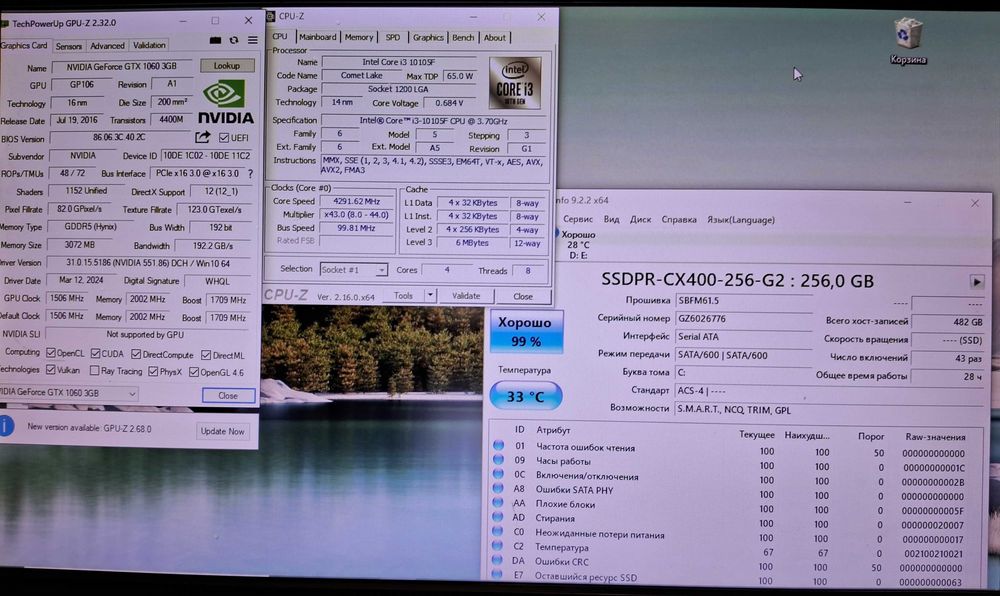The height and width of the screenshot is (596, 1000).
Task: Click the Validate button in CPU-Z
Action: click(x=466, y=296)
